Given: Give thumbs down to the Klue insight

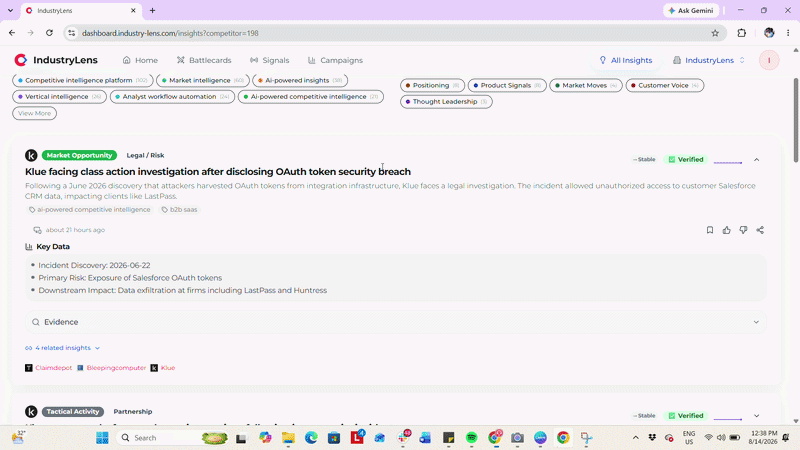Looking at the screenshot, I should [x=743, y=230].
